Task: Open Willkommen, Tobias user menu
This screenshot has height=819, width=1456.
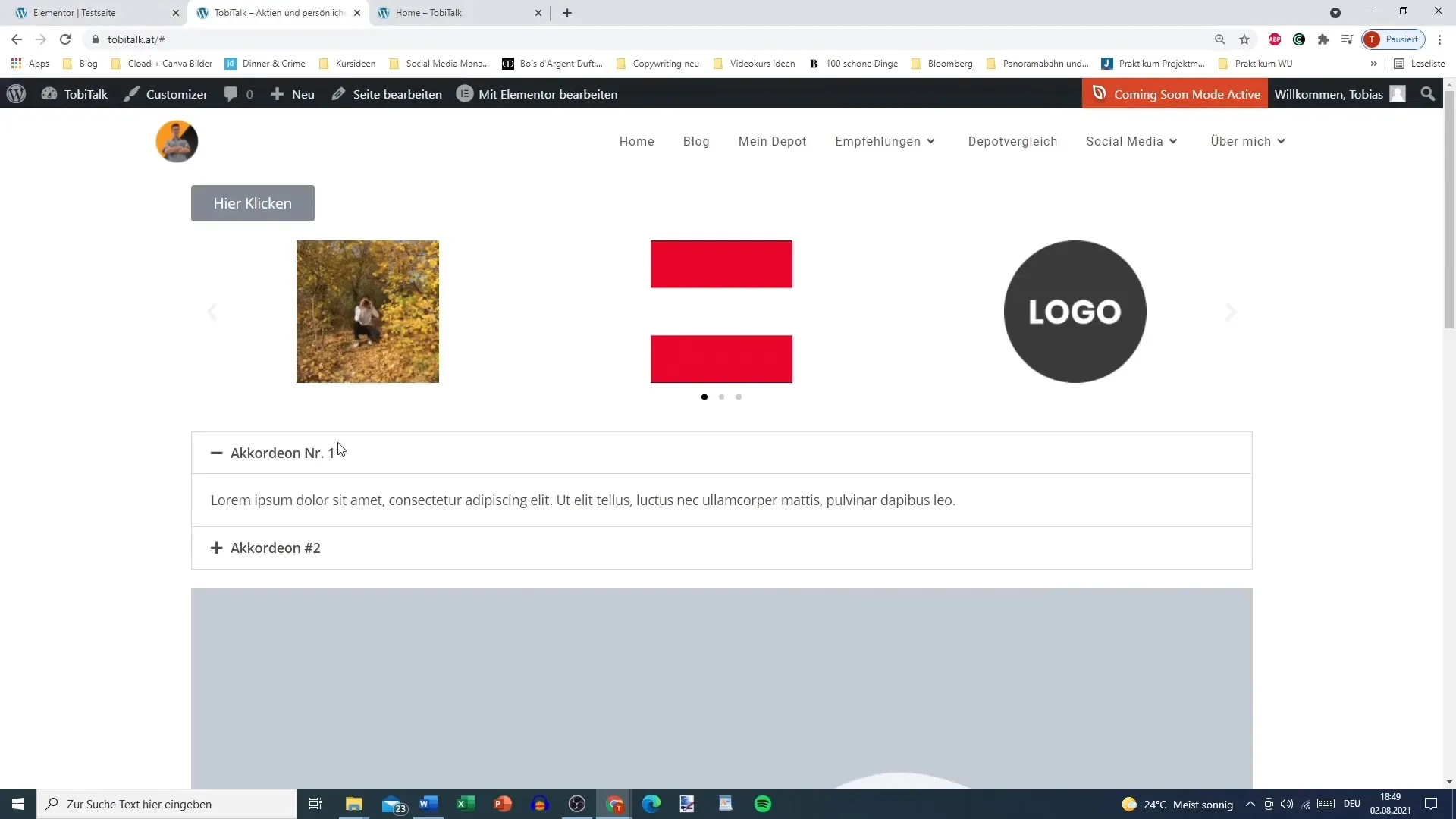Action: pyautogui.click(x=1340, y=94)
